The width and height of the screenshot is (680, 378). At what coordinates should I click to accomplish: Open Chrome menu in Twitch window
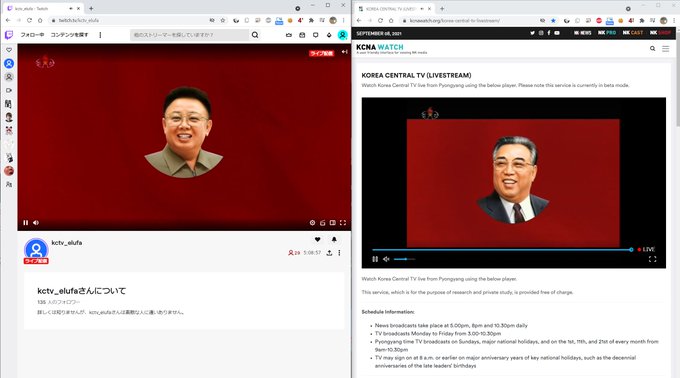coord(343,20)
